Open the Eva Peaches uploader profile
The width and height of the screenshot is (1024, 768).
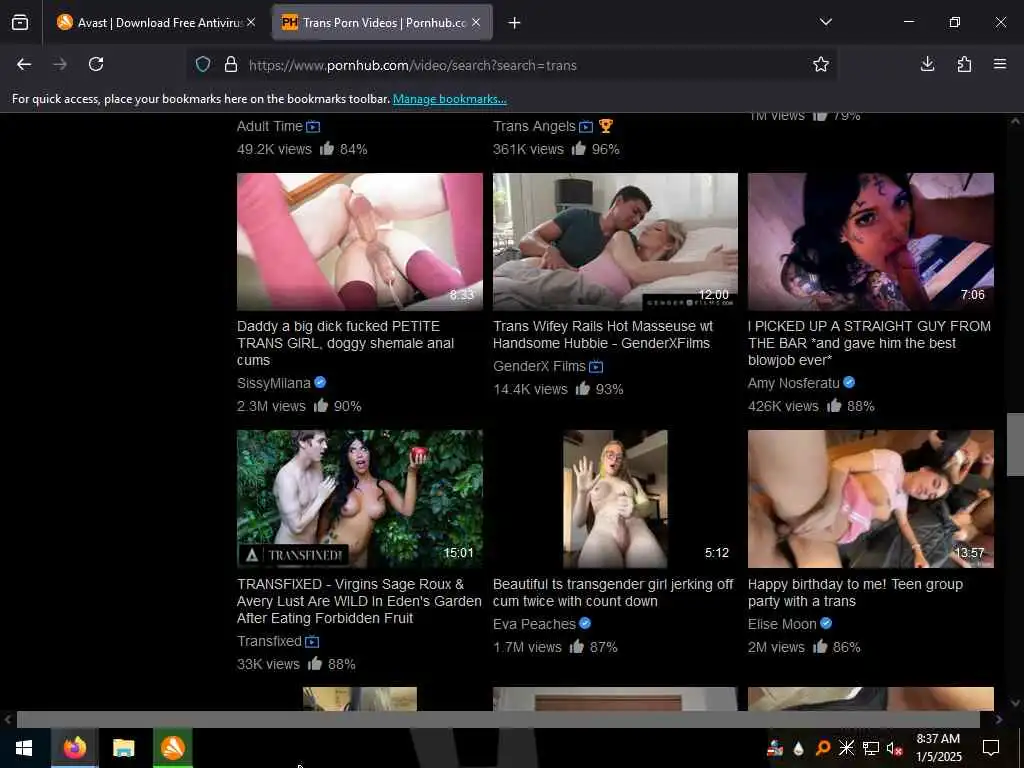[534, 624]
